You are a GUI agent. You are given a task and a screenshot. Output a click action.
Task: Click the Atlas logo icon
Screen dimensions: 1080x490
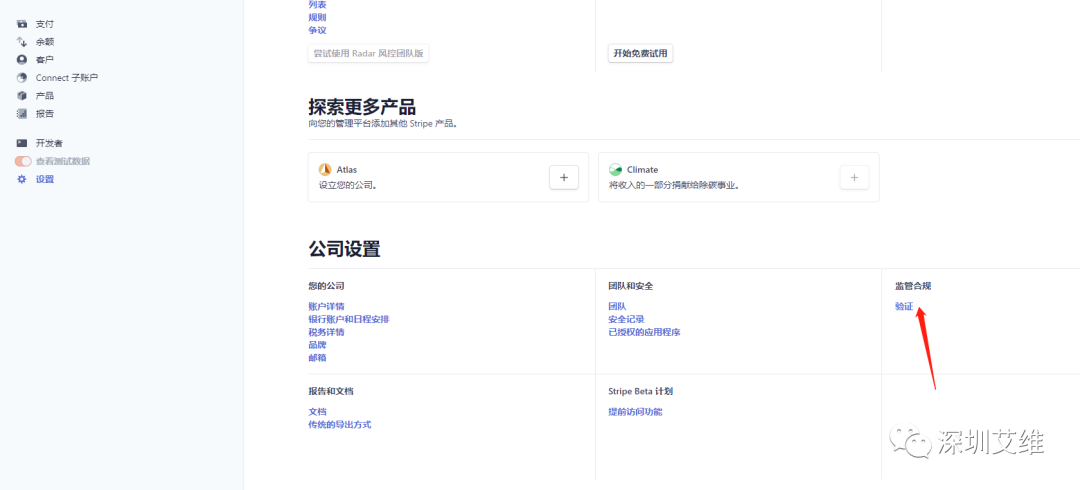[325, 170]
